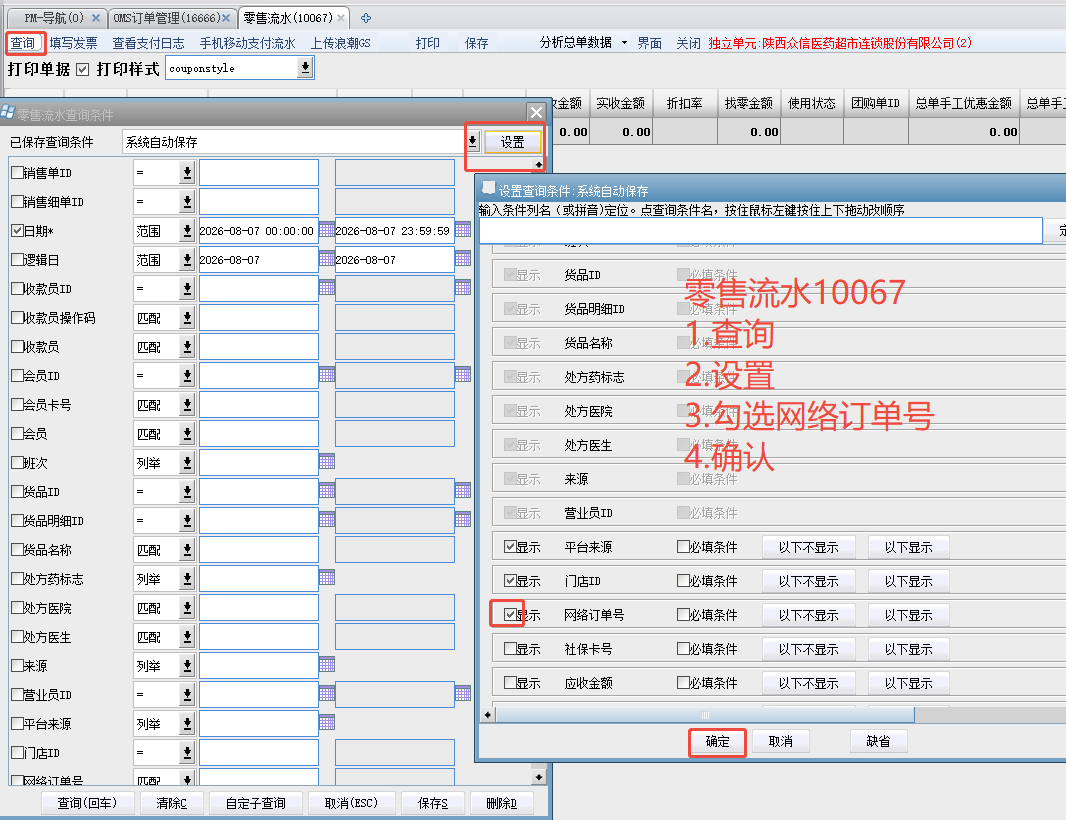Toggle 显示 checkbox for 社保卡号

pyautogui.click(x=510, y=649)
